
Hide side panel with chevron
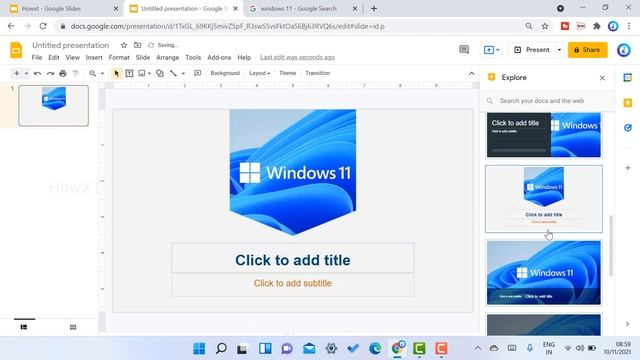click(627, 324)
